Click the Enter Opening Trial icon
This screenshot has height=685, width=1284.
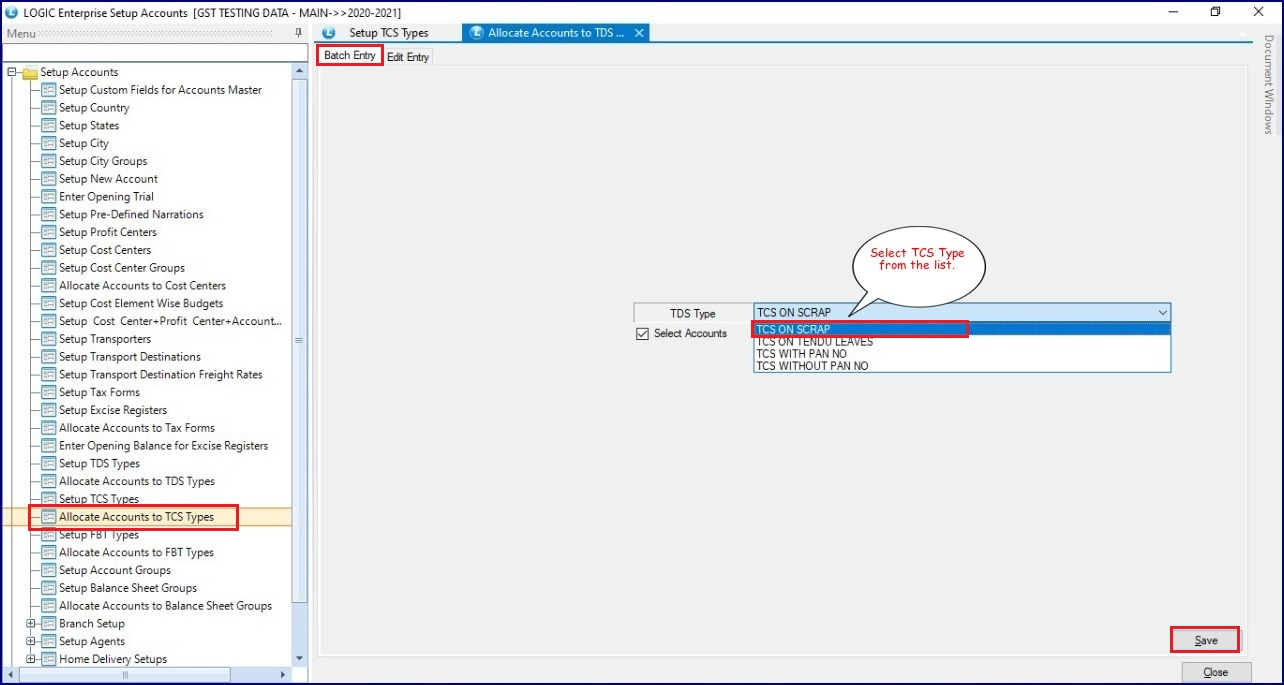[x=49, y=197]
